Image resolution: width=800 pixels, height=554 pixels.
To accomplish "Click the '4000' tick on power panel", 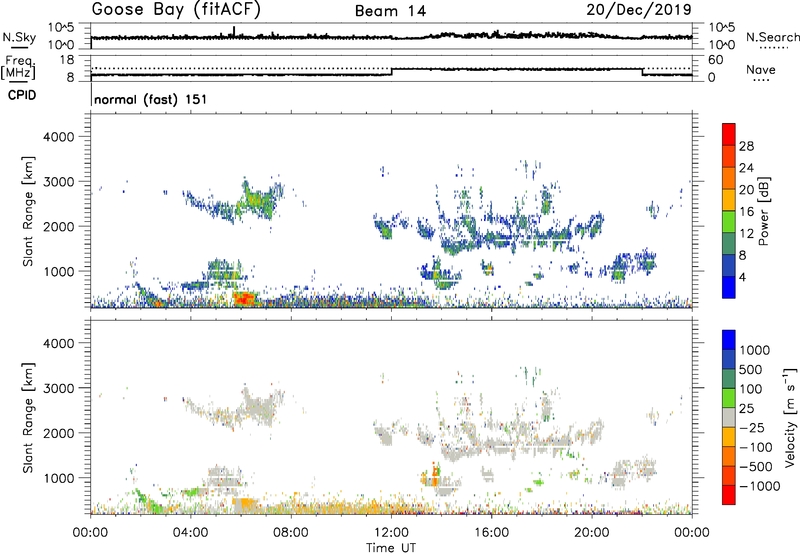I will pos(59,137).
